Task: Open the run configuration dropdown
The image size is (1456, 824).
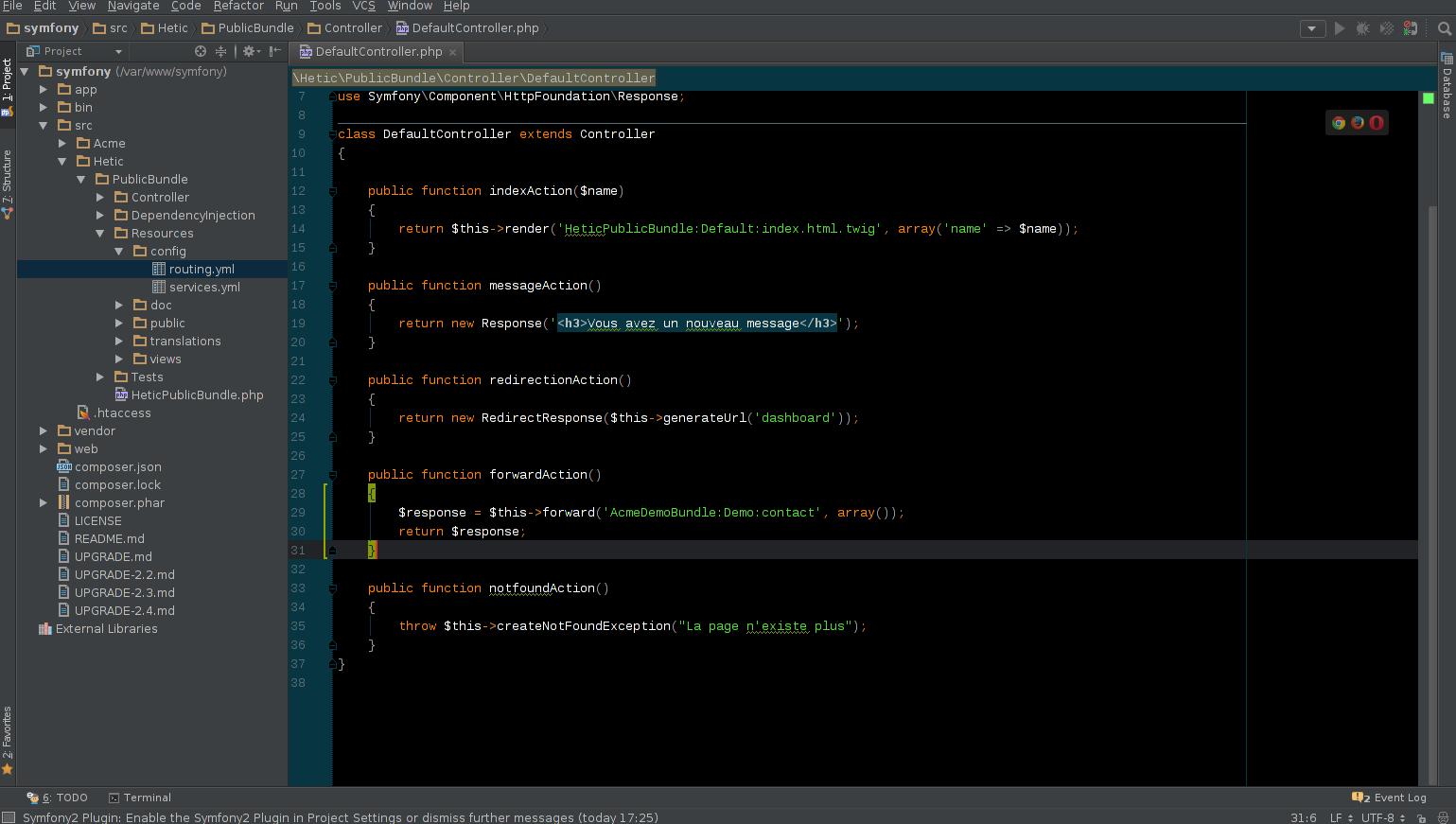Action: coord(1312,28)
